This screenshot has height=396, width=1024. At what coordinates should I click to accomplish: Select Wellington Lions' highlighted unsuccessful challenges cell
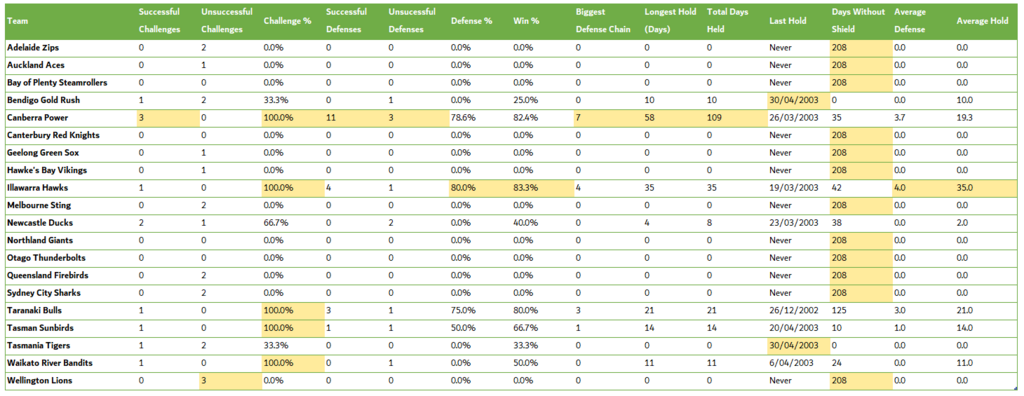coord(230,380)
